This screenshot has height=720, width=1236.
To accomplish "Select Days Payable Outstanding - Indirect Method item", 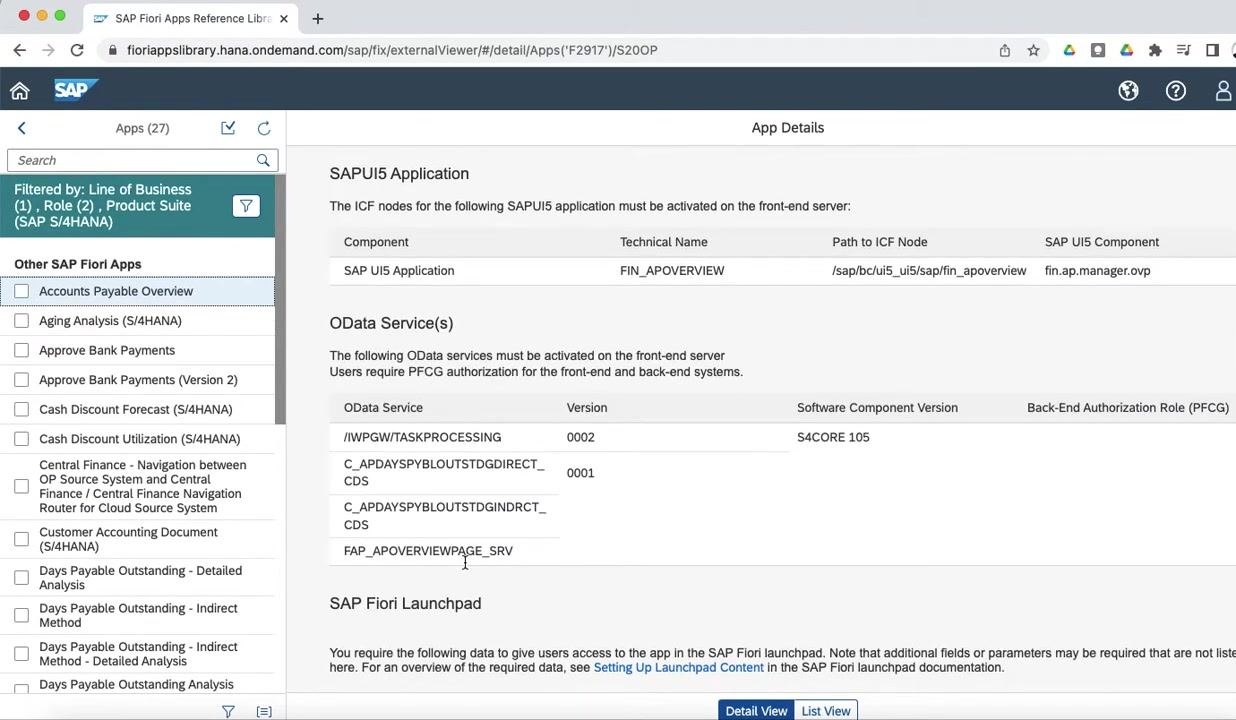I will 138,615.
